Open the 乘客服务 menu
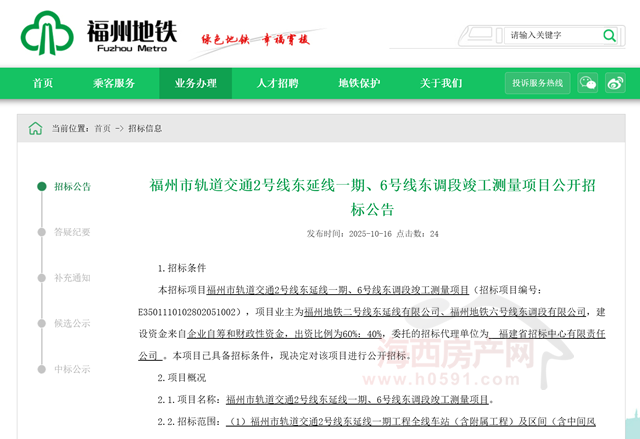Screen dimensions: 640x439 [x=114, y=83]
